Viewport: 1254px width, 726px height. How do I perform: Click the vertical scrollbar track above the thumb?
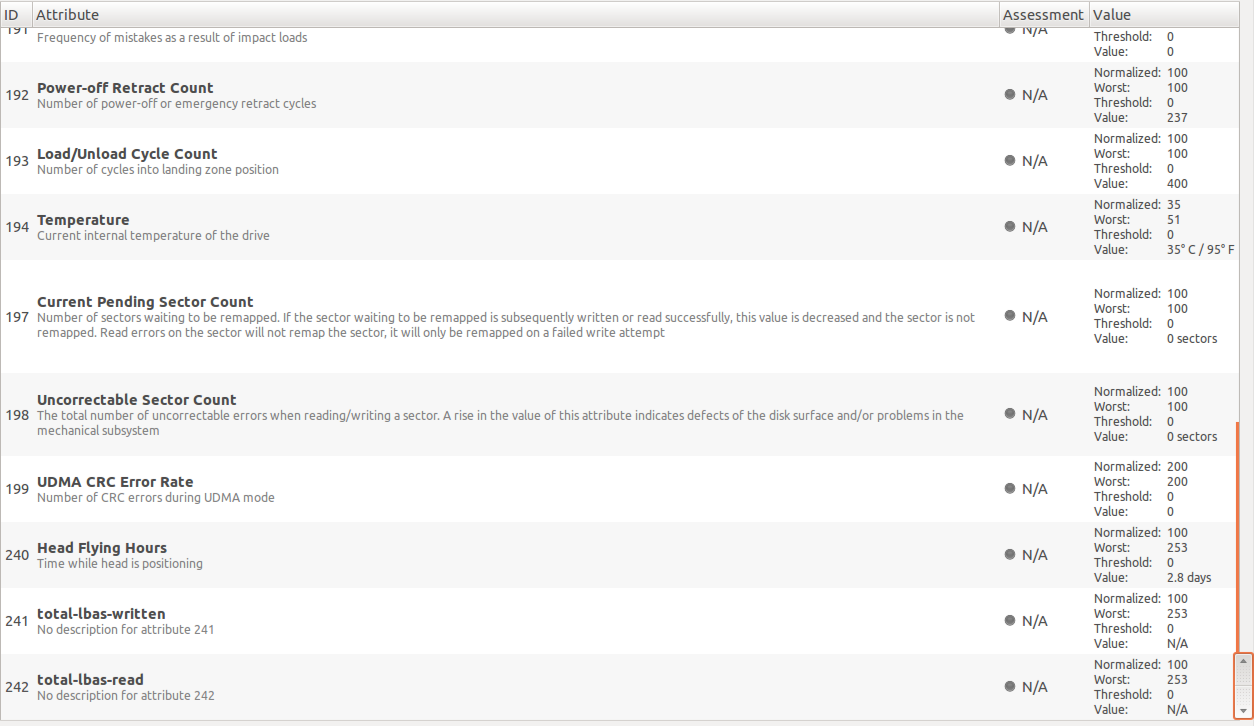tap(1243, 340)
